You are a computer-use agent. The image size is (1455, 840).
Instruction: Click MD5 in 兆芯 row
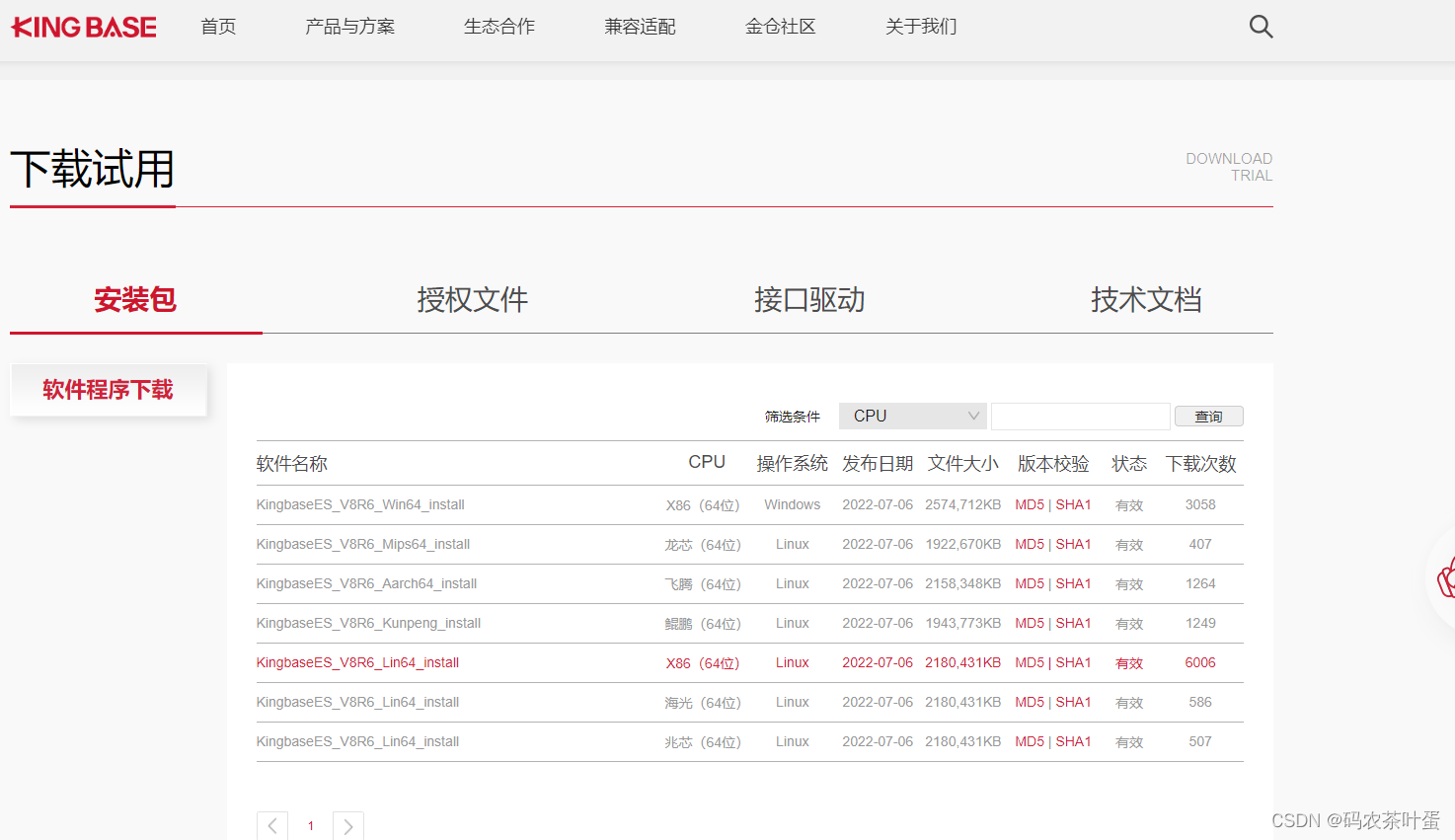click(1030, 741)
